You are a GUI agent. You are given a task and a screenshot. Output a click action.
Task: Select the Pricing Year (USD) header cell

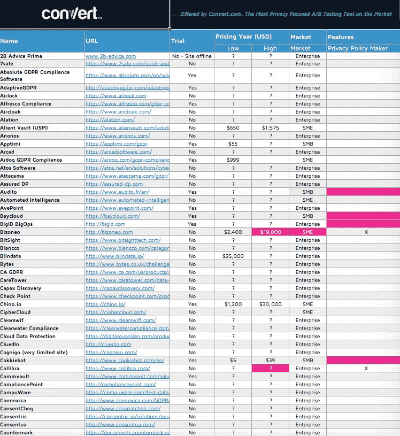(x=252, y=37)
